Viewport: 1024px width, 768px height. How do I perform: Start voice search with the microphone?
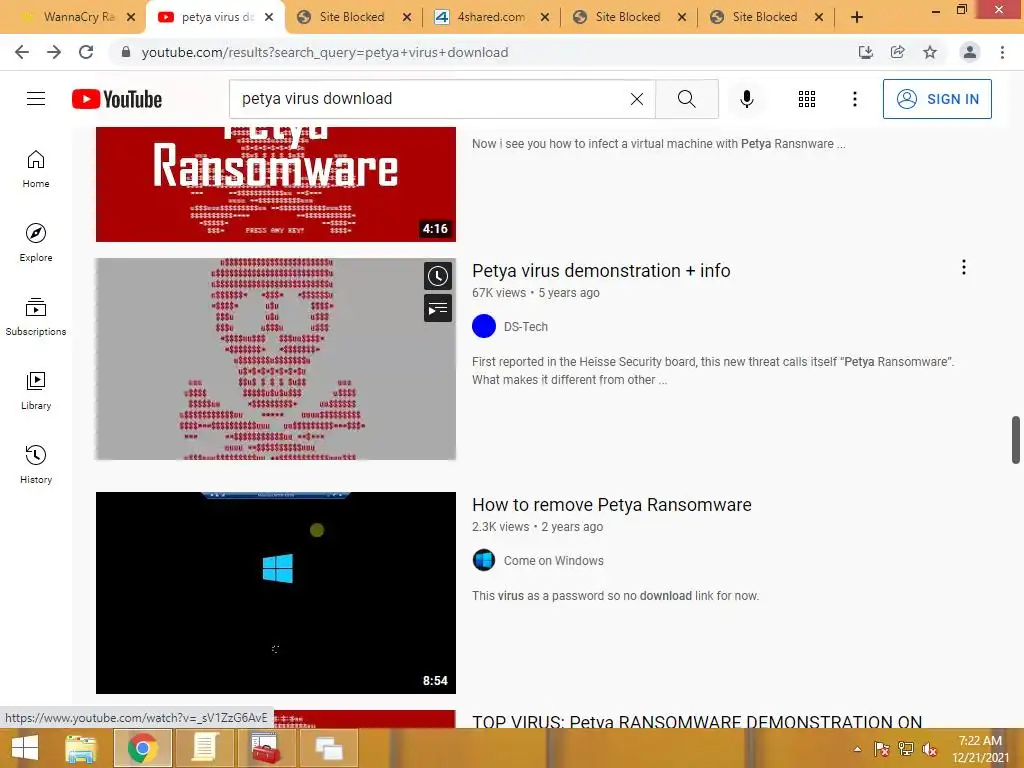point(746,99)
